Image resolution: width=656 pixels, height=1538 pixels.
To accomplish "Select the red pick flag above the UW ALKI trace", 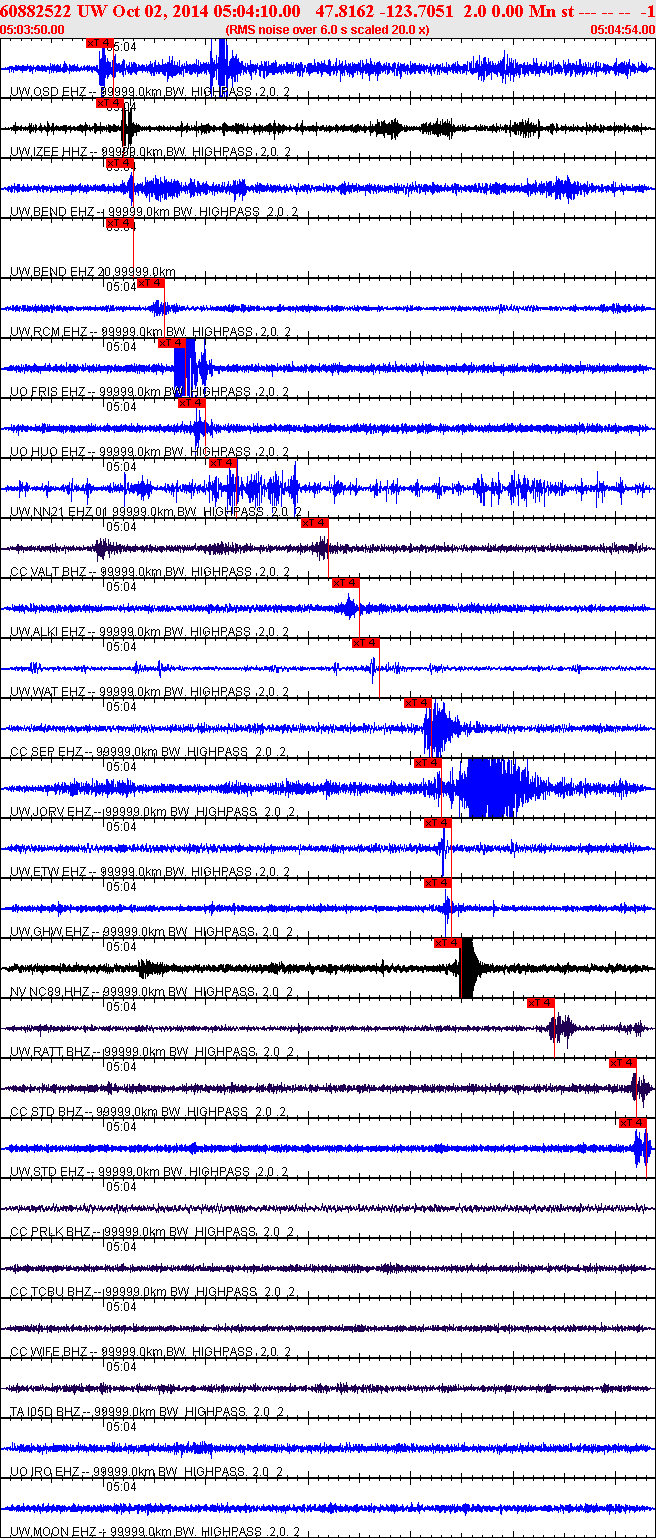I will (x=345, y=583).
